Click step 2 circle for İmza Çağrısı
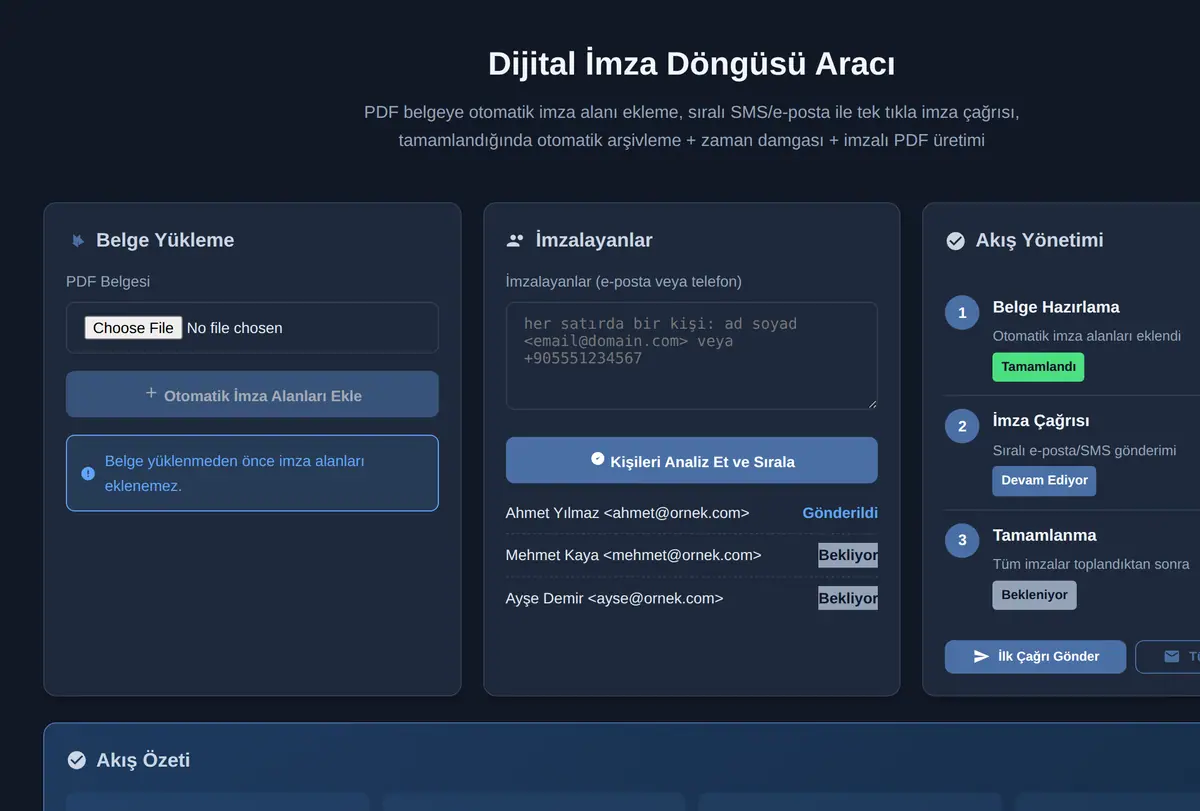 (962, 427)
